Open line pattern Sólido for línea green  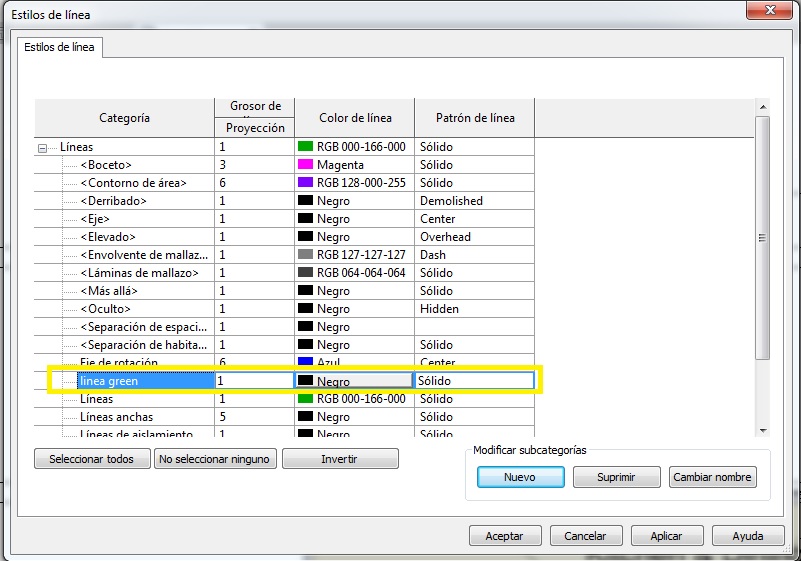[474, 381]
